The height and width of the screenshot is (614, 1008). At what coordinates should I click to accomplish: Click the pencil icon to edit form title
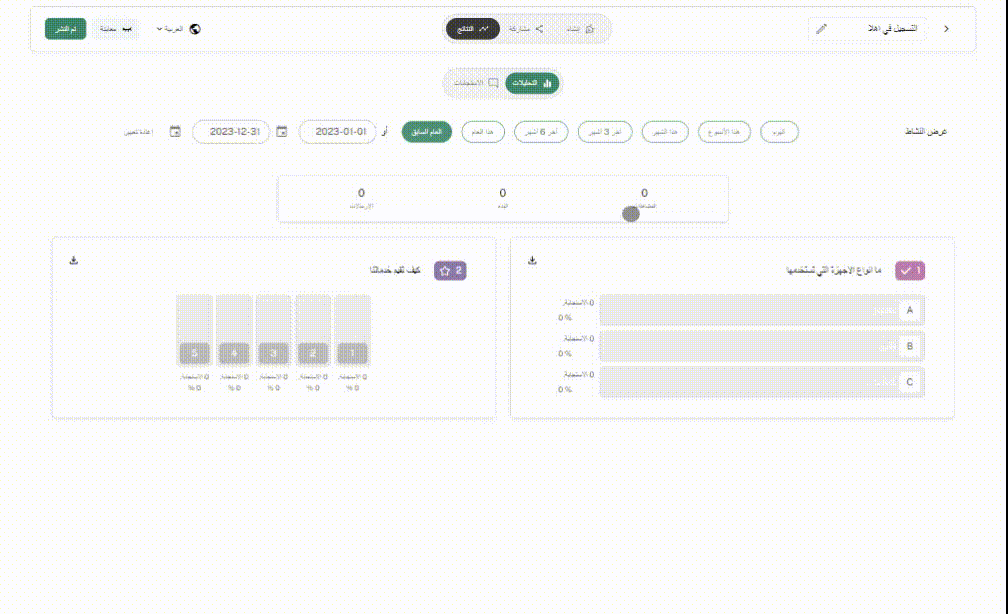[822, 29]
